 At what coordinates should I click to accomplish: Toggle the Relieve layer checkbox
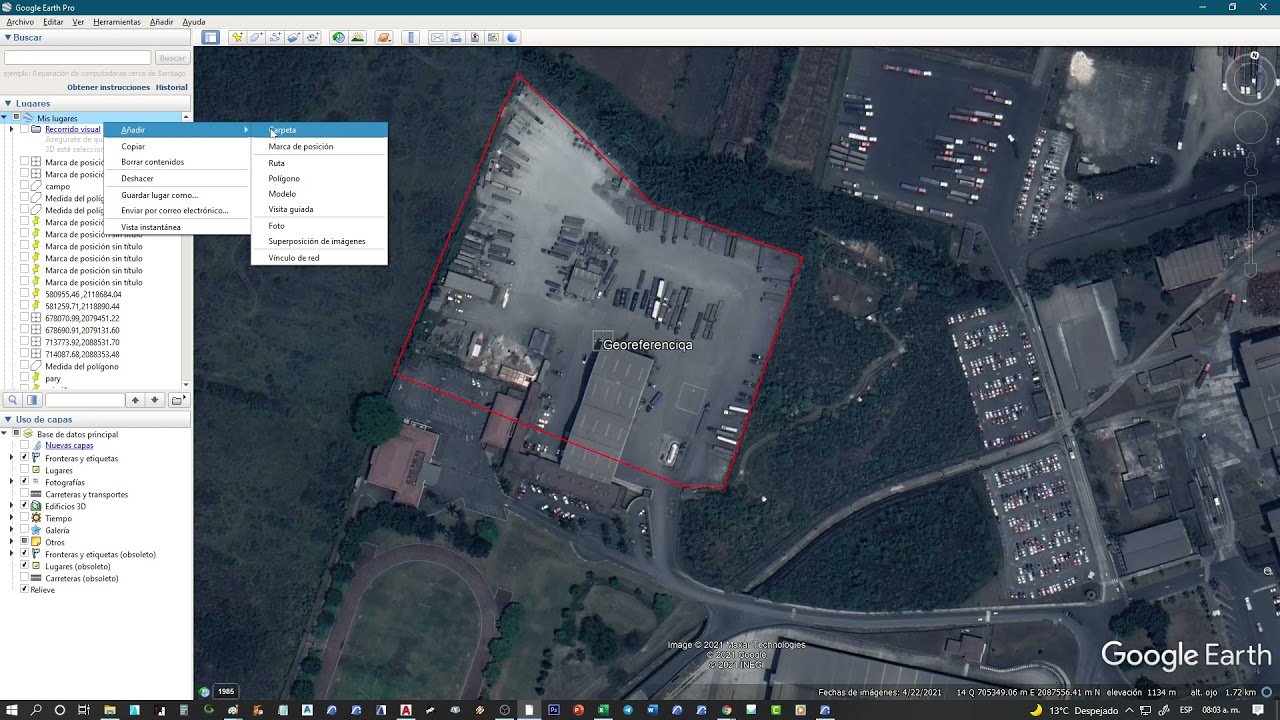coord(24,590)
